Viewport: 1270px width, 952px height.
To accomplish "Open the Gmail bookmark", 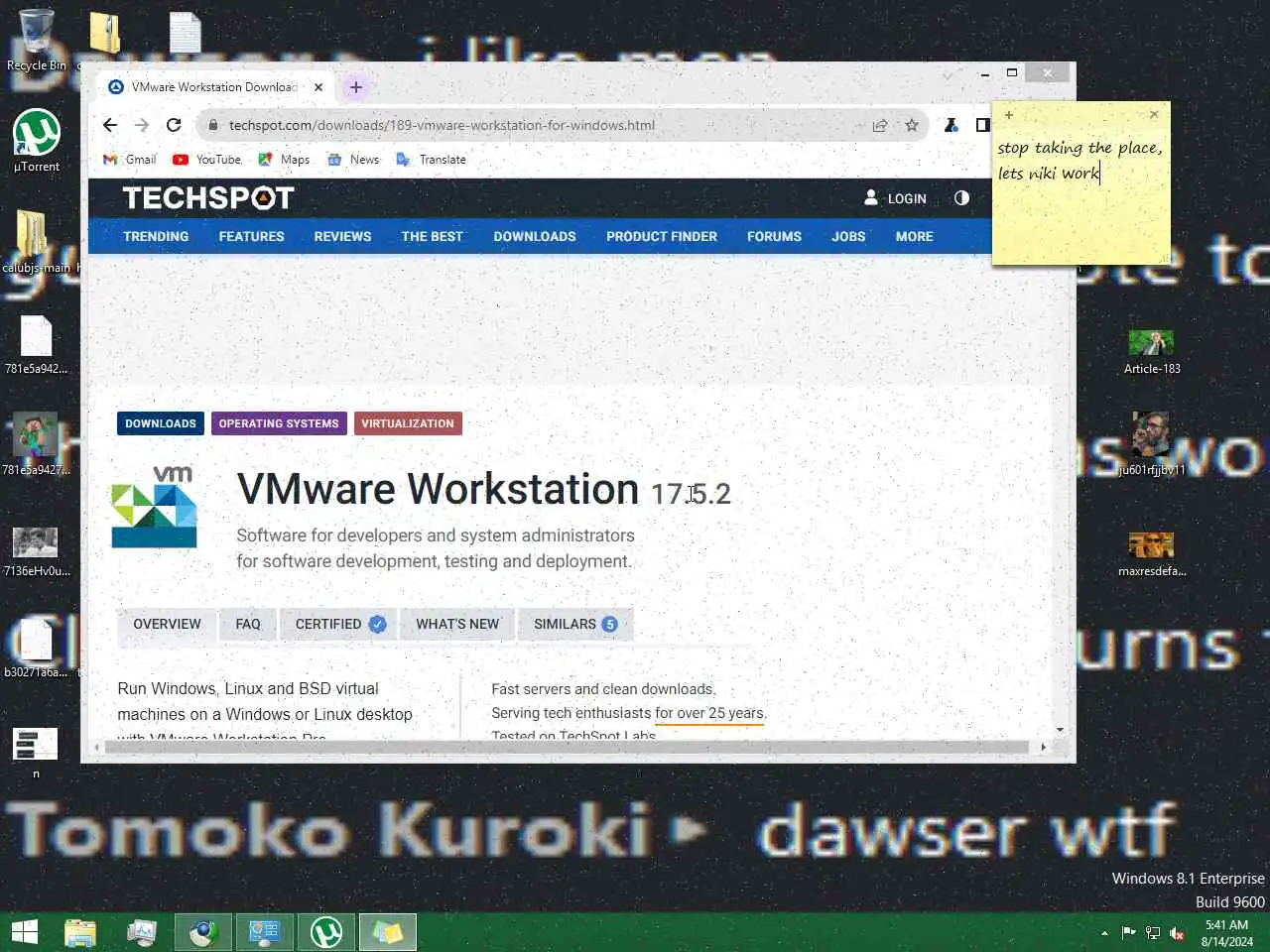I will 130,160.
